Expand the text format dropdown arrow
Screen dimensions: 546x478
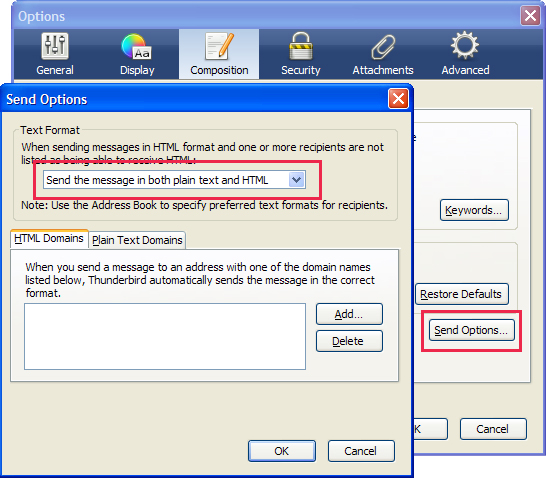point(297,180)
